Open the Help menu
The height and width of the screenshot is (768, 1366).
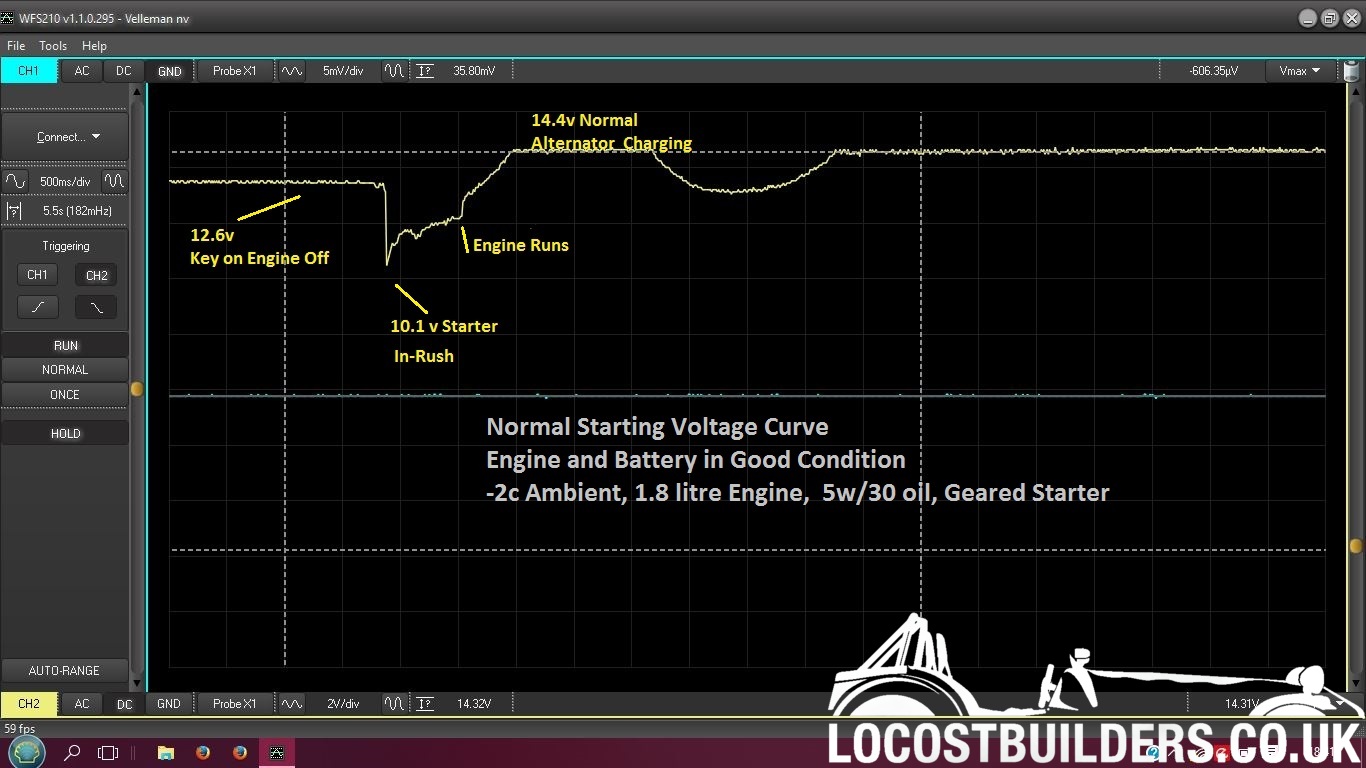pyautogui.click(x=94, y=46)
